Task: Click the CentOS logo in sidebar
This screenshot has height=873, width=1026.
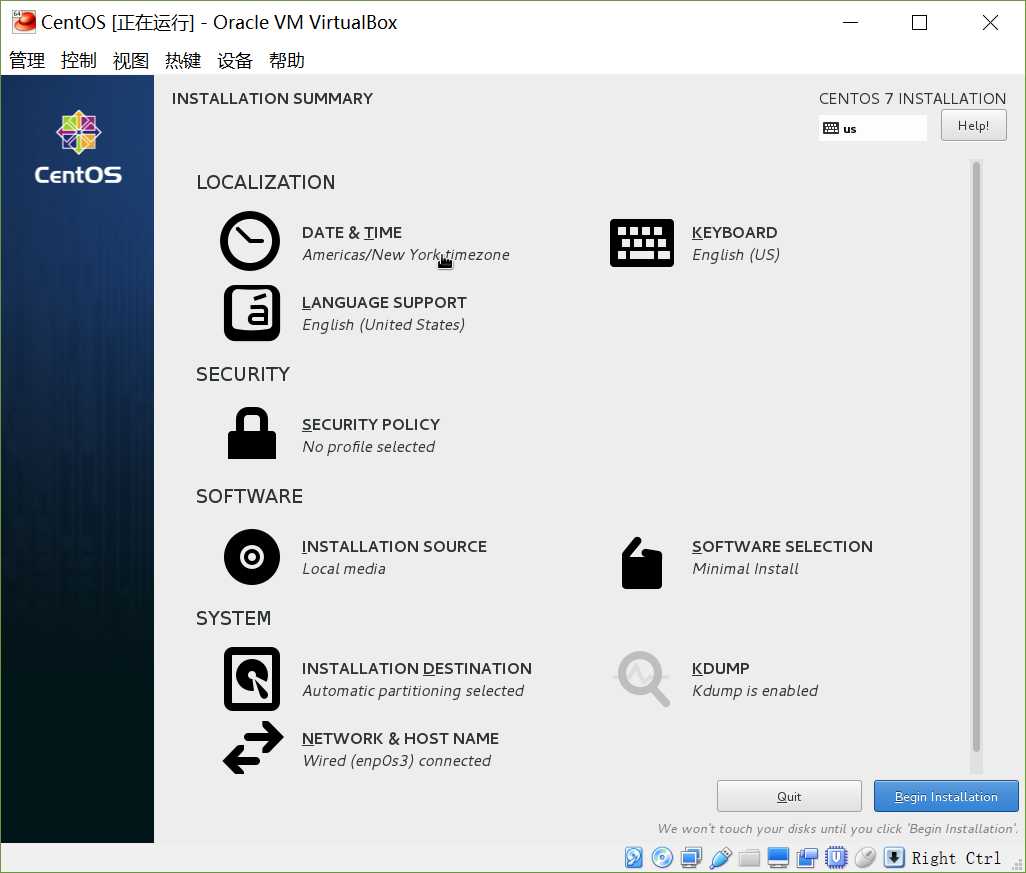Action: pos(78,148)
